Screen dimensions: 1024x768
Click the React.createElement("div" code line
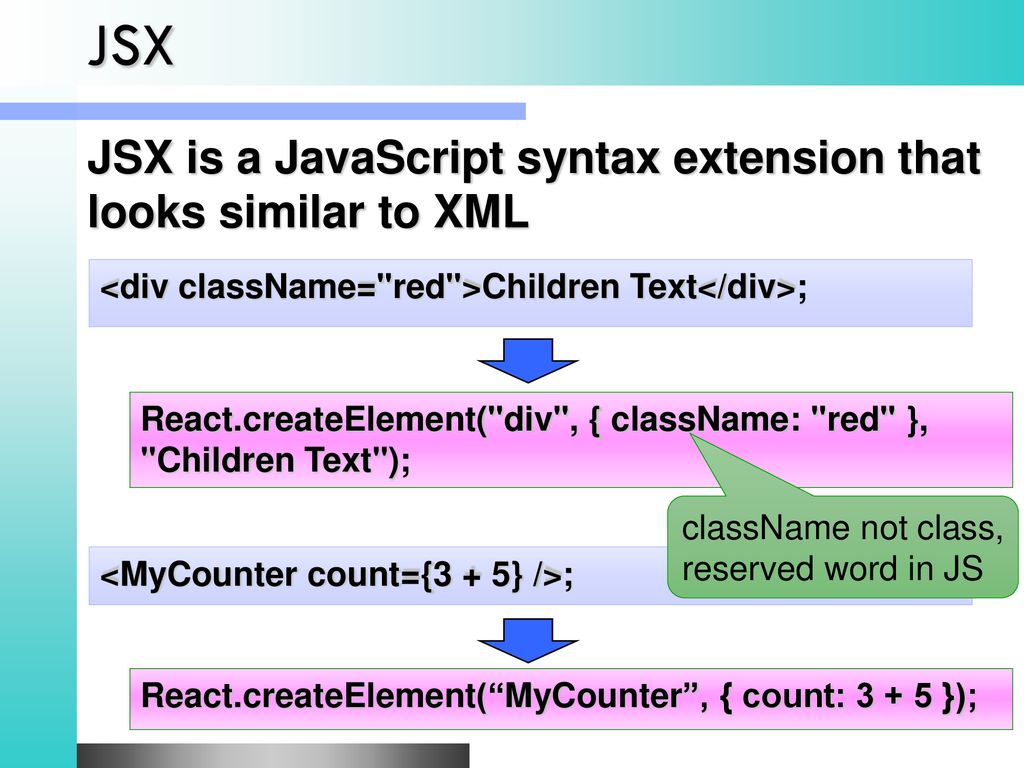(x=534, y=419)
